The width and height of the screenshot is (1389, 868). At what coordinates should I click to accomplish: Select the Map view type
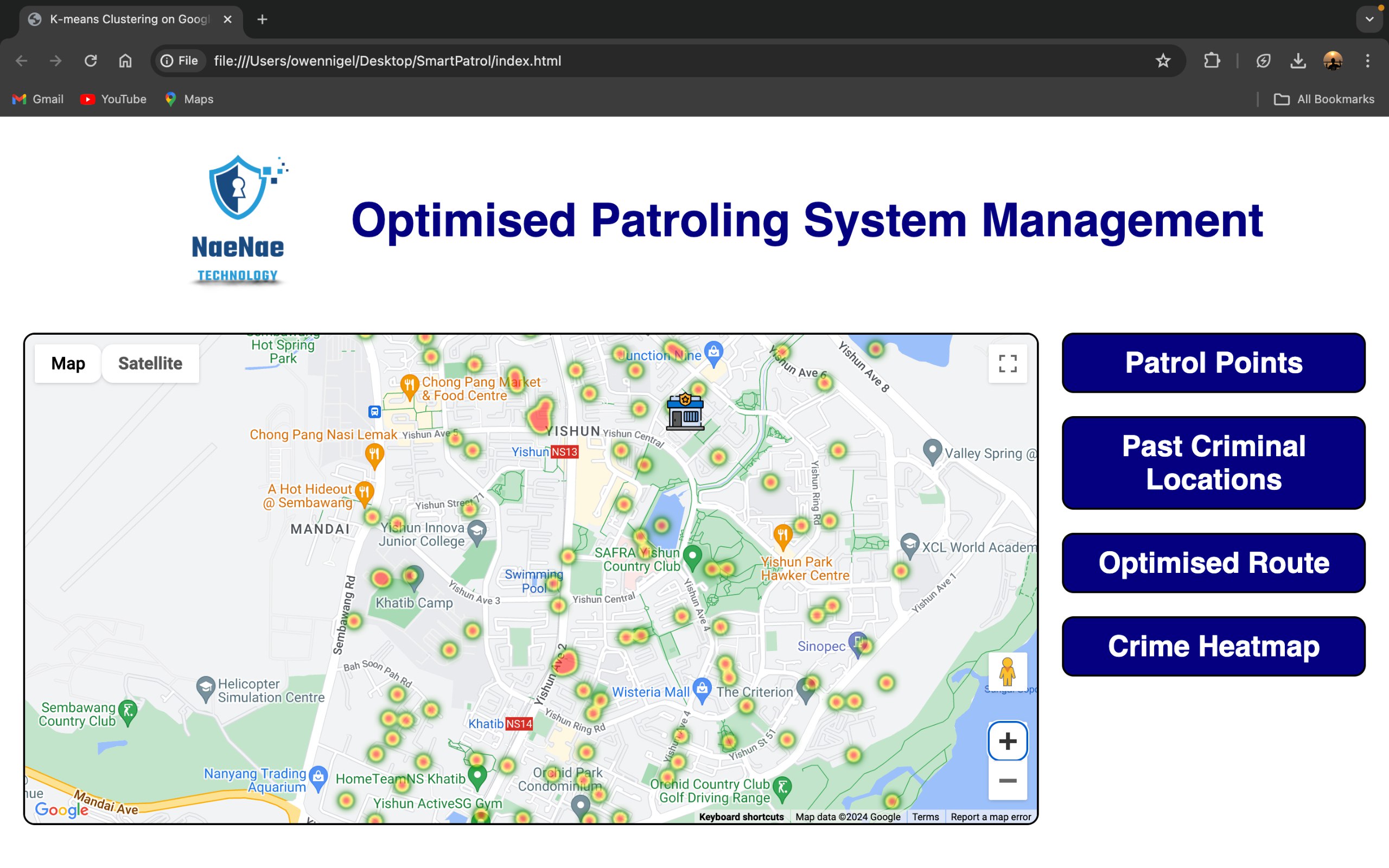(68, 363)
